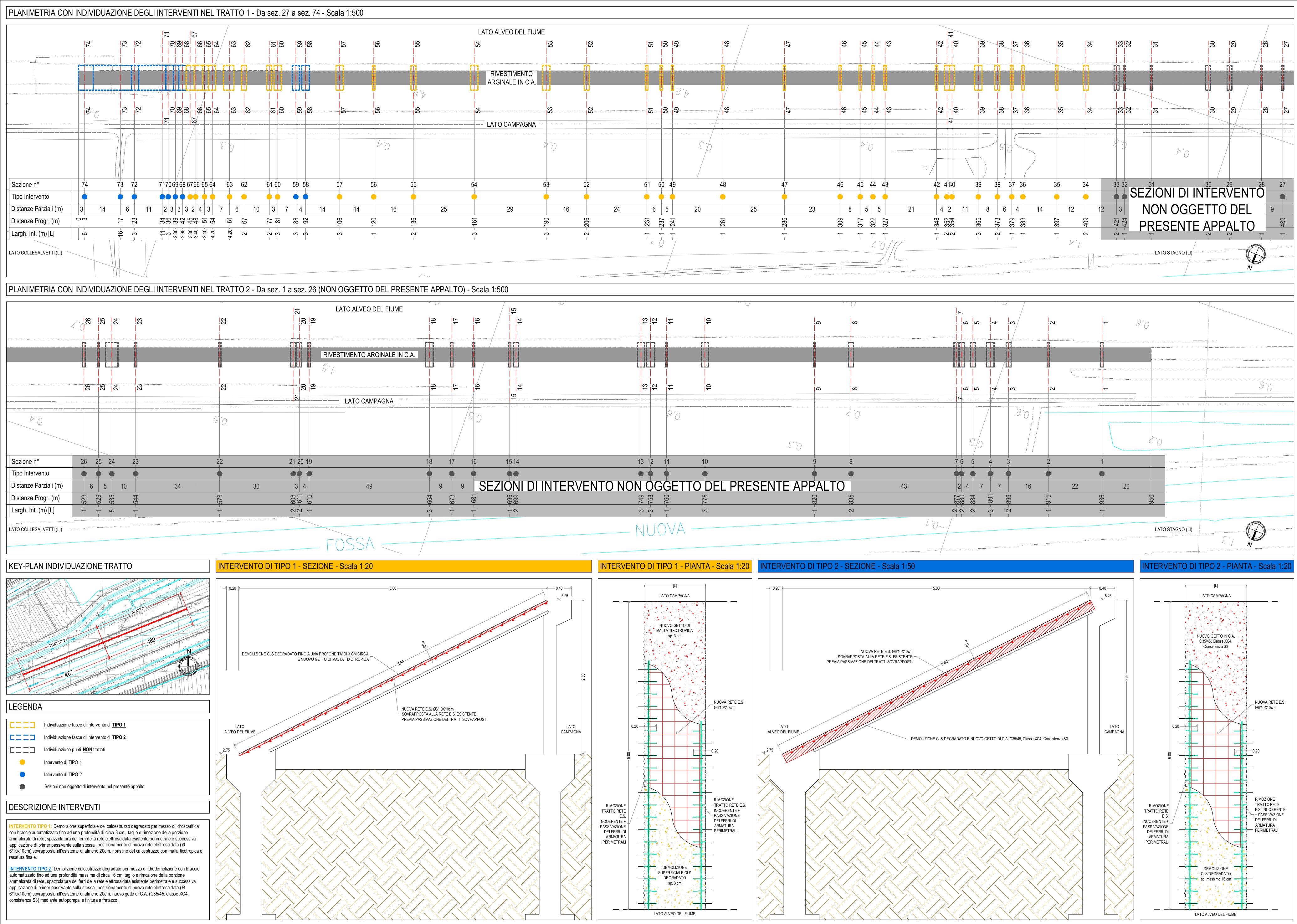The image size is (1297, 924).
Task: Select the blue dashed TIPO 2 legend symbol
Action: click(23, 737)
